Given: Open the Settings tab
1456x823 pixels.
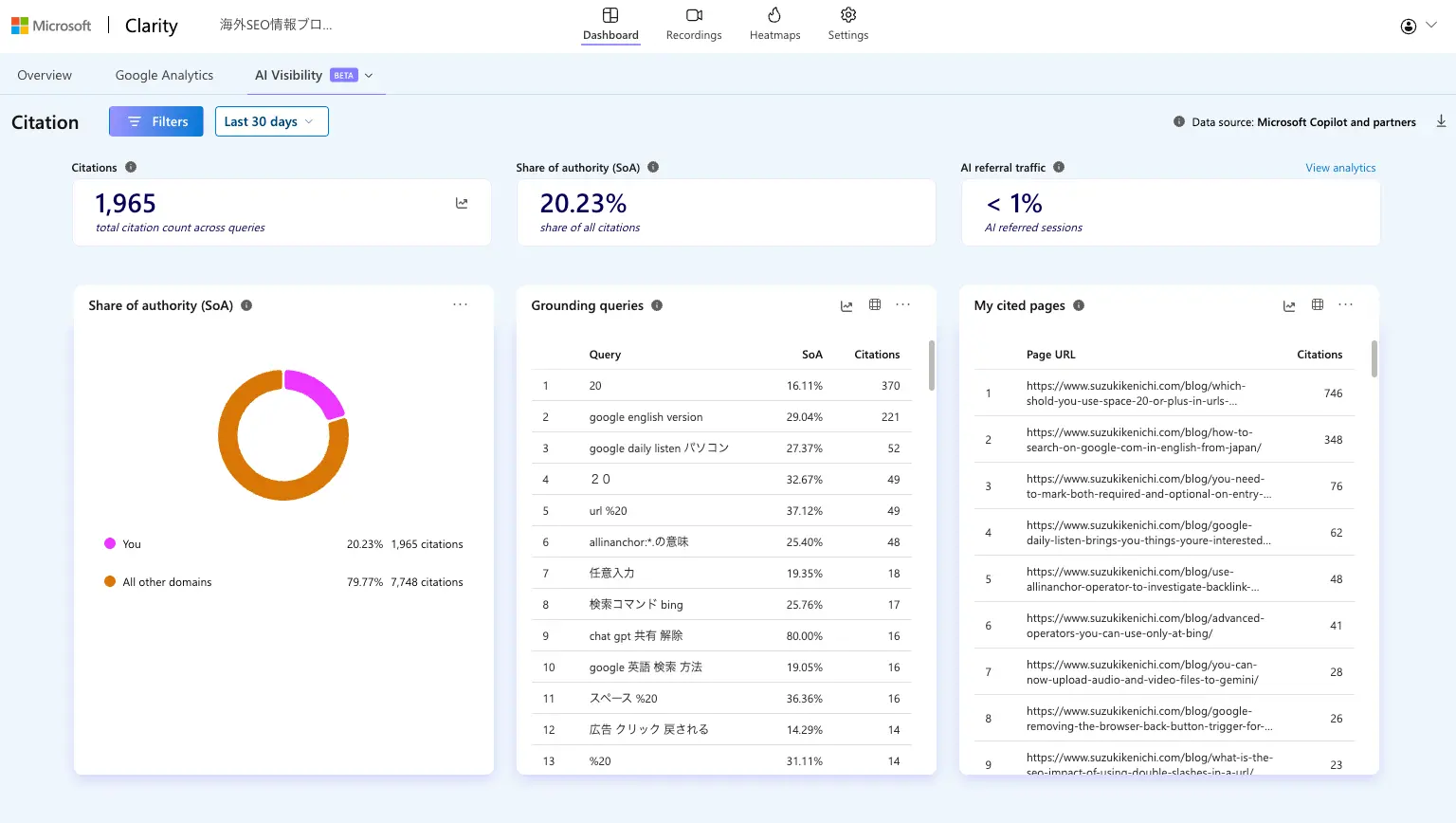Looking at the screenshot, I should pos(848,25).
